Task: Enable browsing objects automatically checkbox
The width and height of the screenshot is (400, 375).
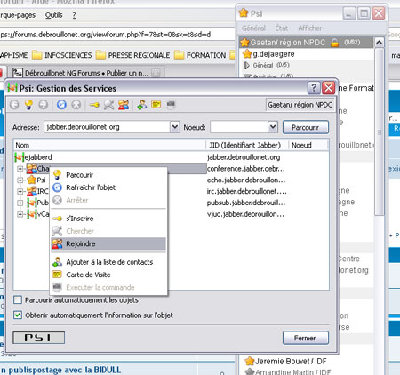Action: tap(17, 300)
